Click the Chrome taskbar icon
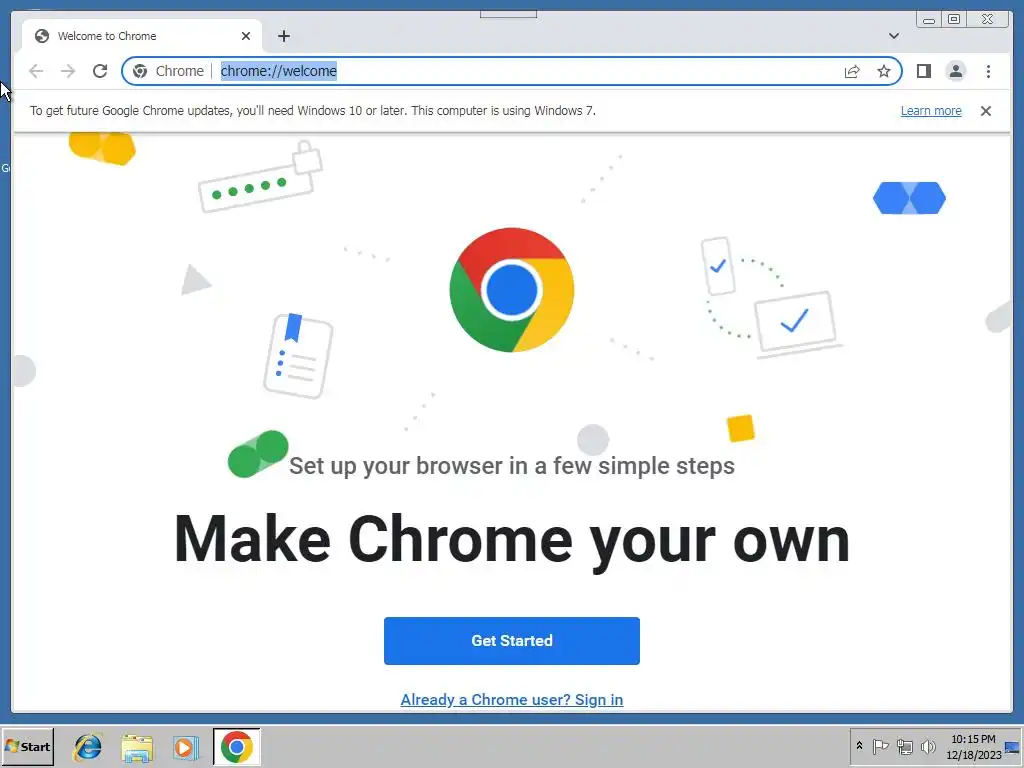 point(236,746)
